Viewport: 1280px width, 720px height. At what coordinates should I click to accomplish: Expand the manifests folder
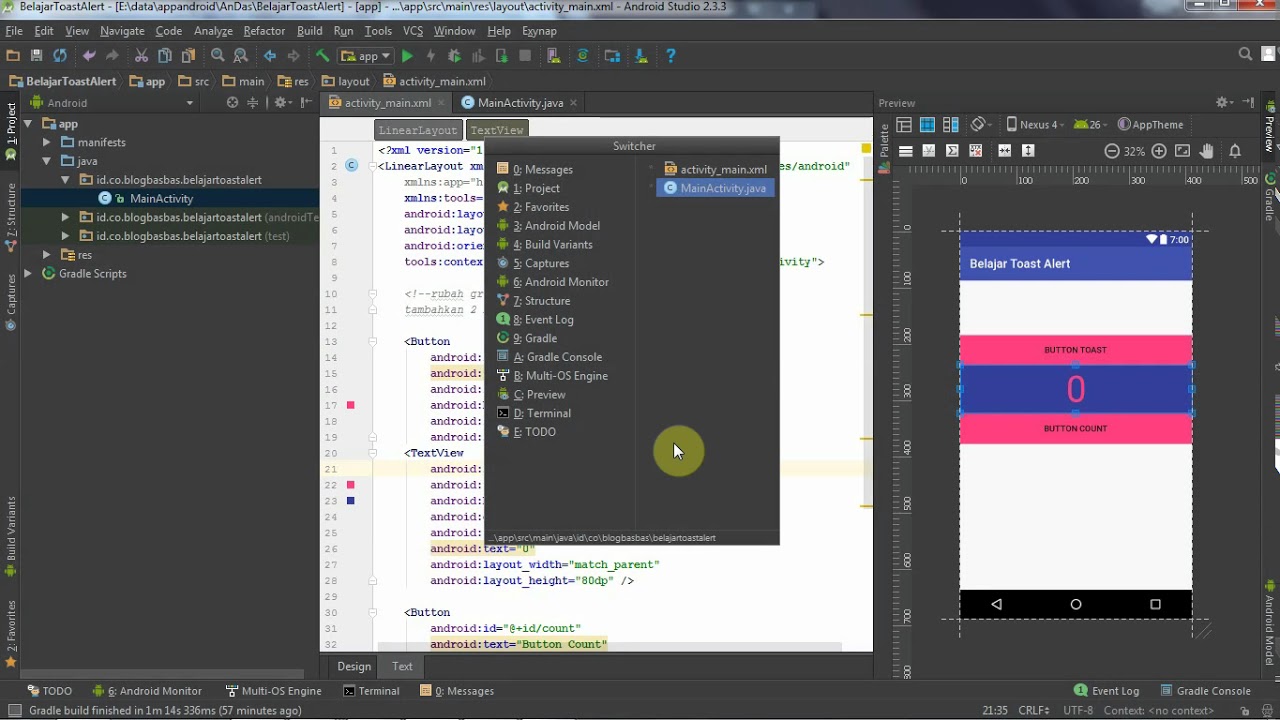click(x=46, y=142)
